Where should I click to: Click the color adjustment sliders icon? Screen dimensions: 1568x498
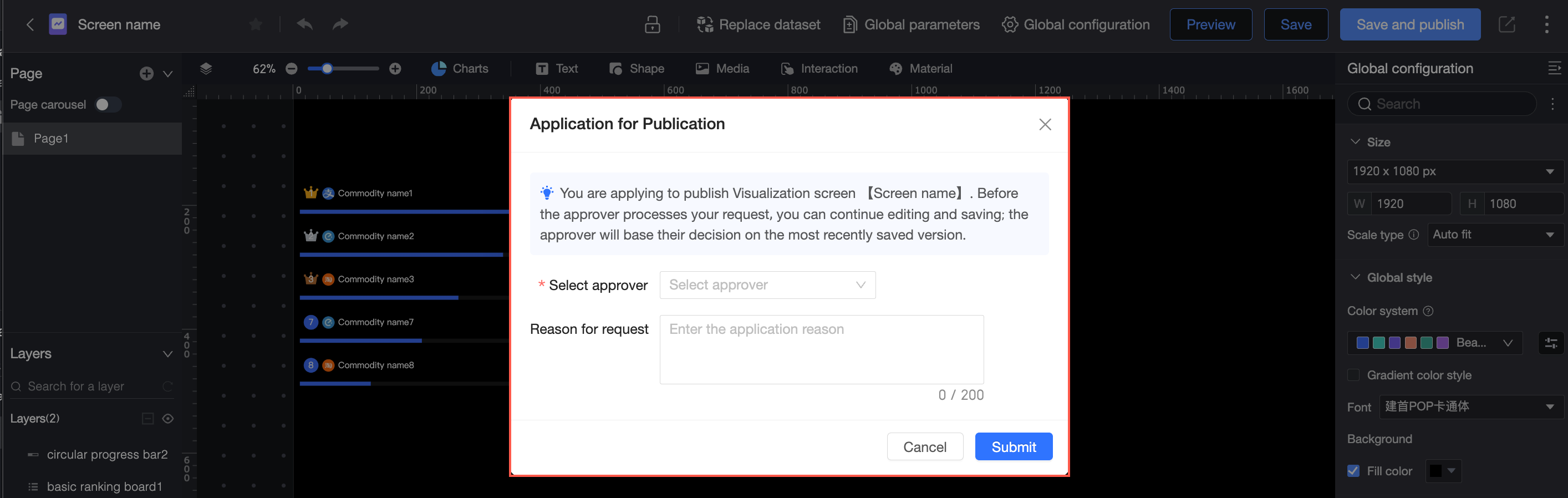1550,343
